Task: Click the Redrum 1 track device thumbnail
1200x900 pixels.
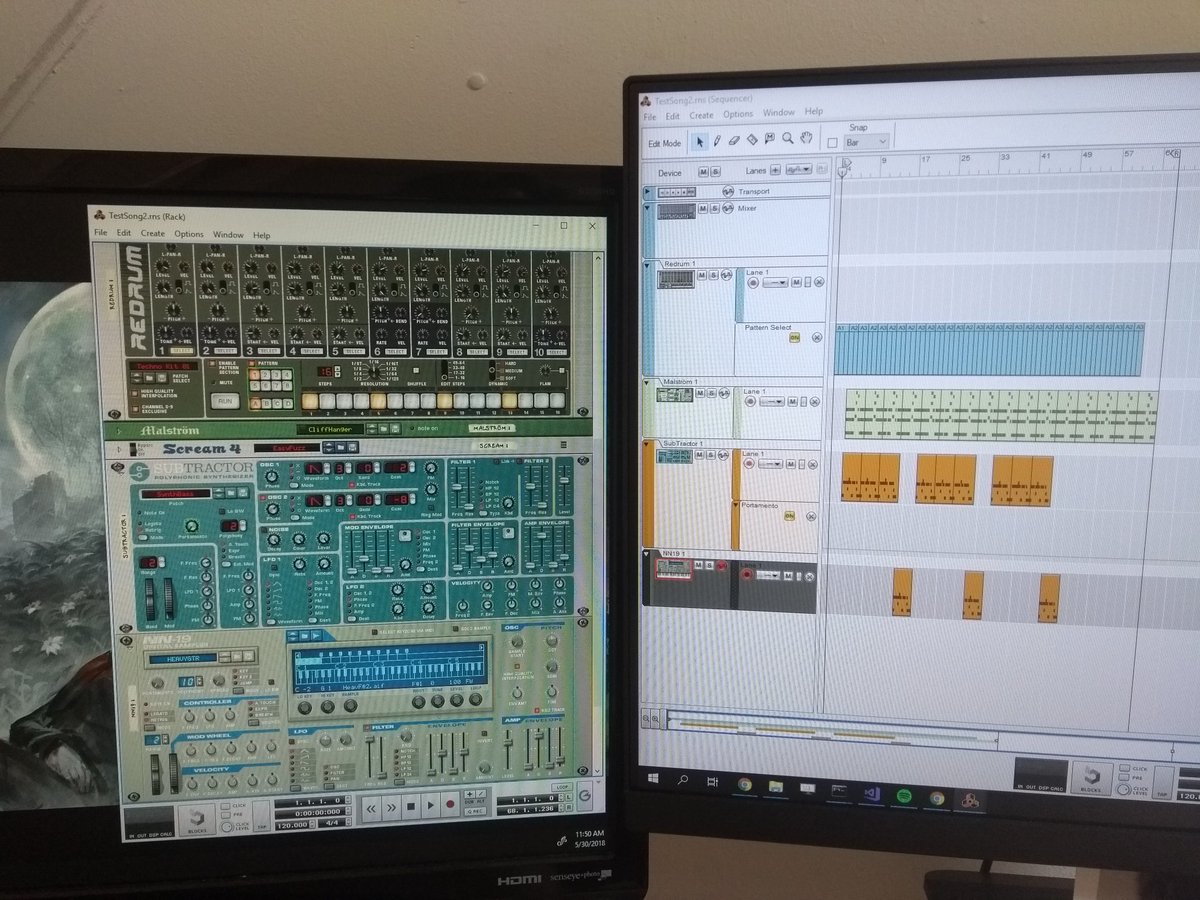Action: click(x=675, y=279)
